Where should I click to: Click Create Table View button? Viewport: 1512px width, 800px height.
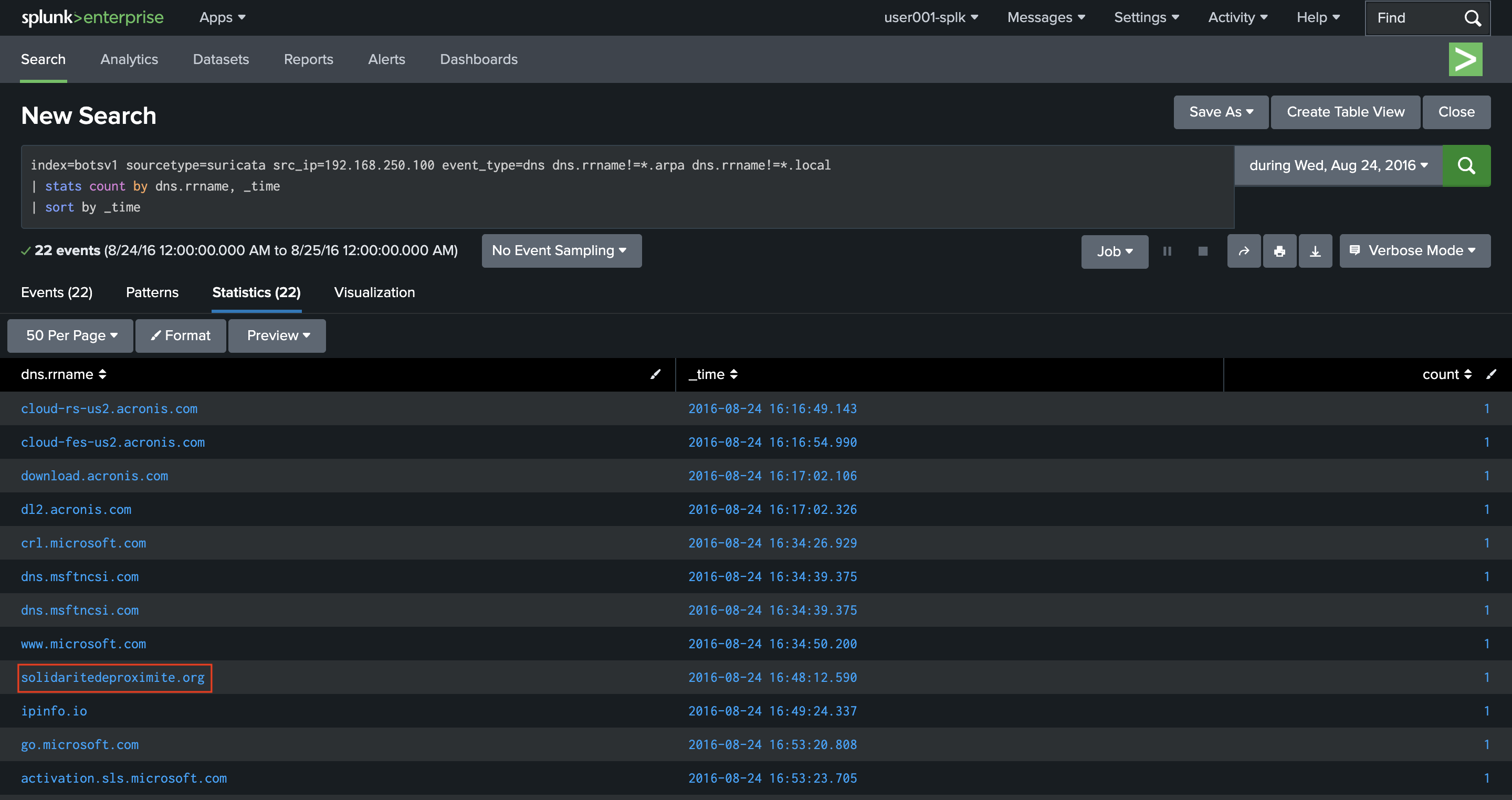(x=1345, y=112)
